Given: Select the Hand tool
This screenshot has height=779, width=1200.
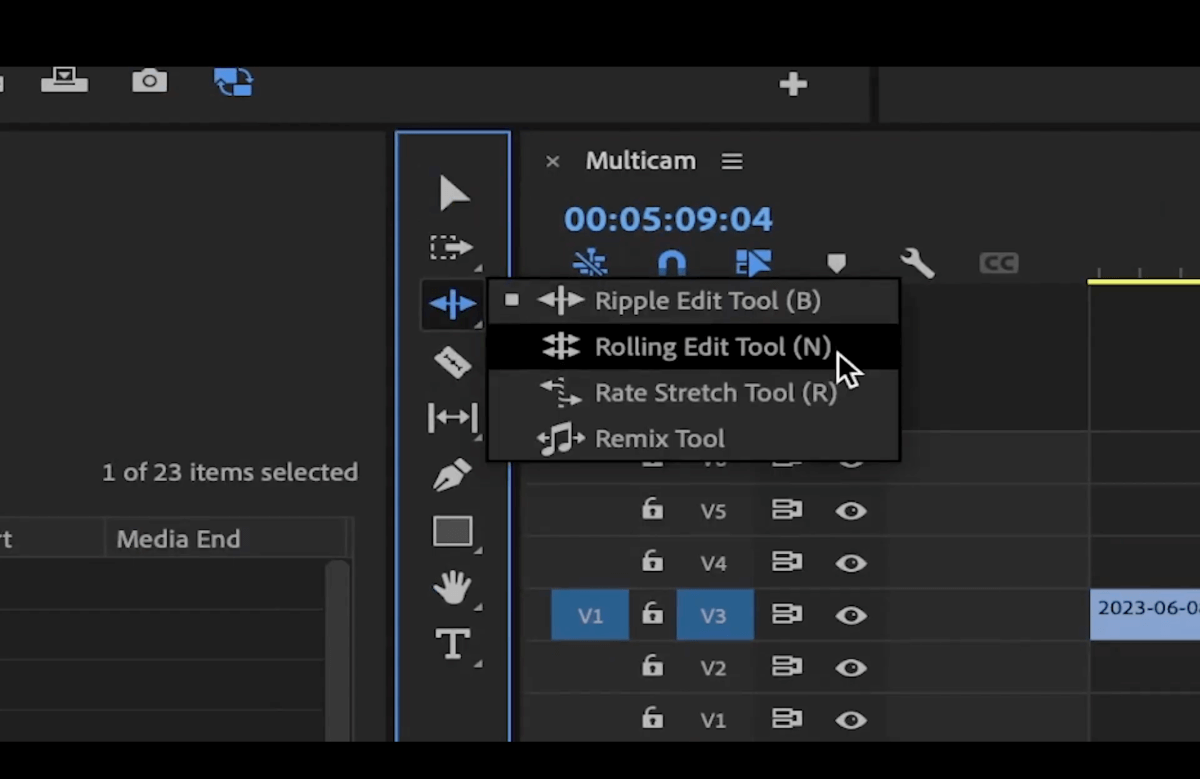Looking at the screenshot, I should (453, 587).
